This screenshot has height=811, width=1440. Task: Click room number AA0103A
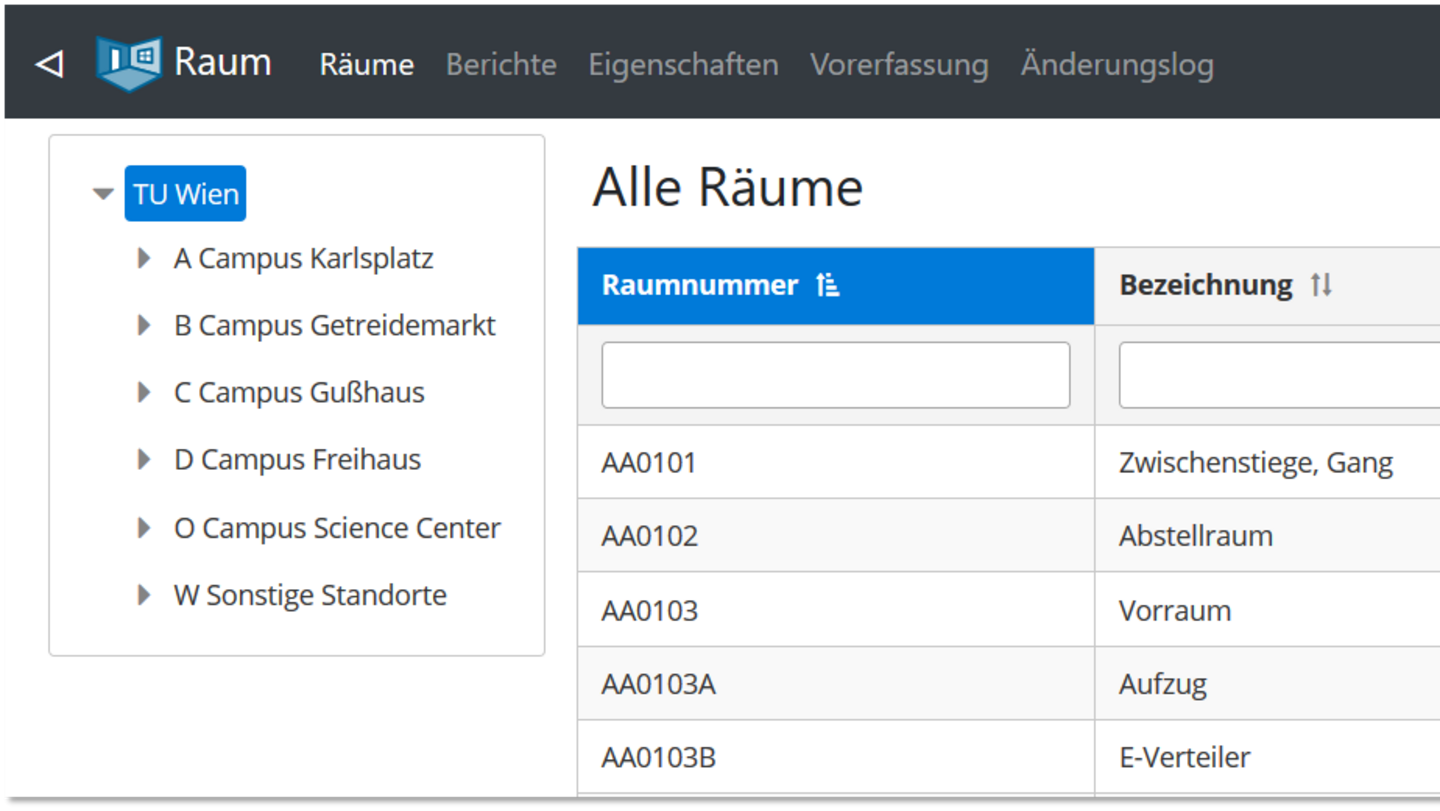click(x=659, y=684)
